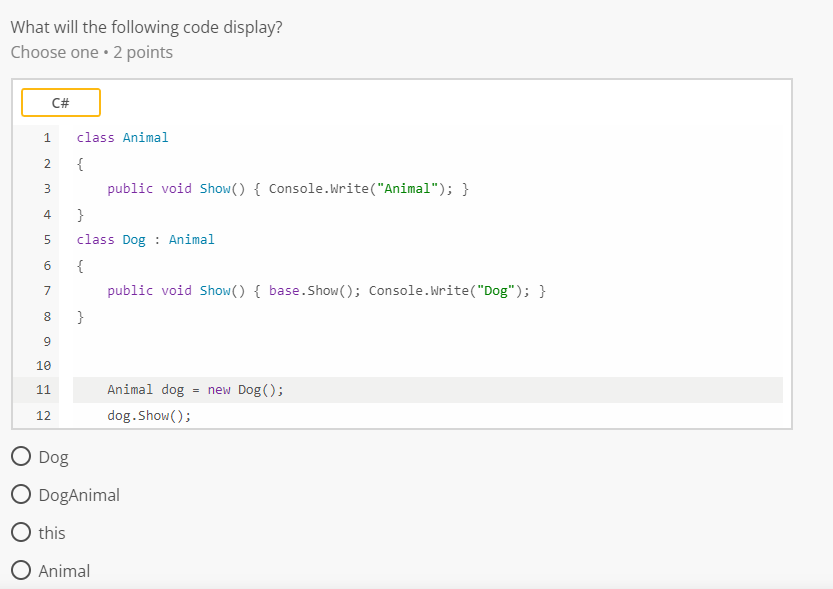Click the class Animal declaration
833x589 pixels.
click(x=122, y=137)
